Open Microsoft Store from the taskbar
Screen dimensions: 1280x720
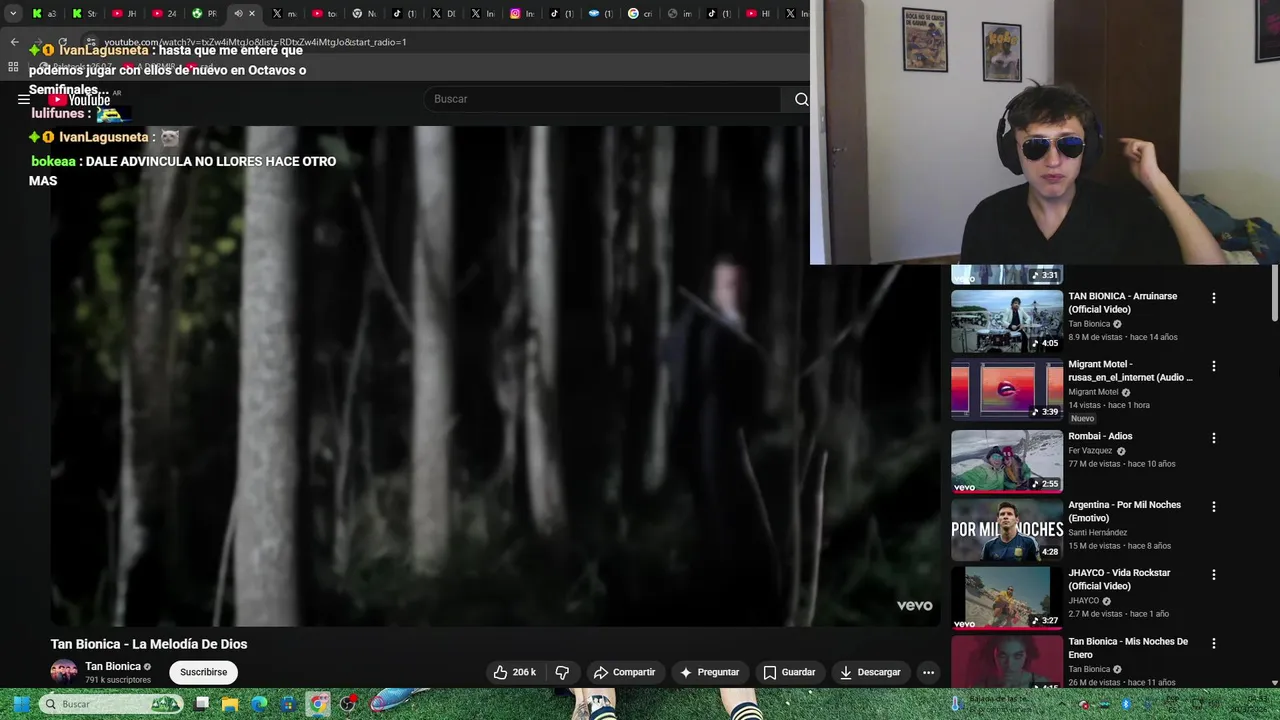[288, 704]
